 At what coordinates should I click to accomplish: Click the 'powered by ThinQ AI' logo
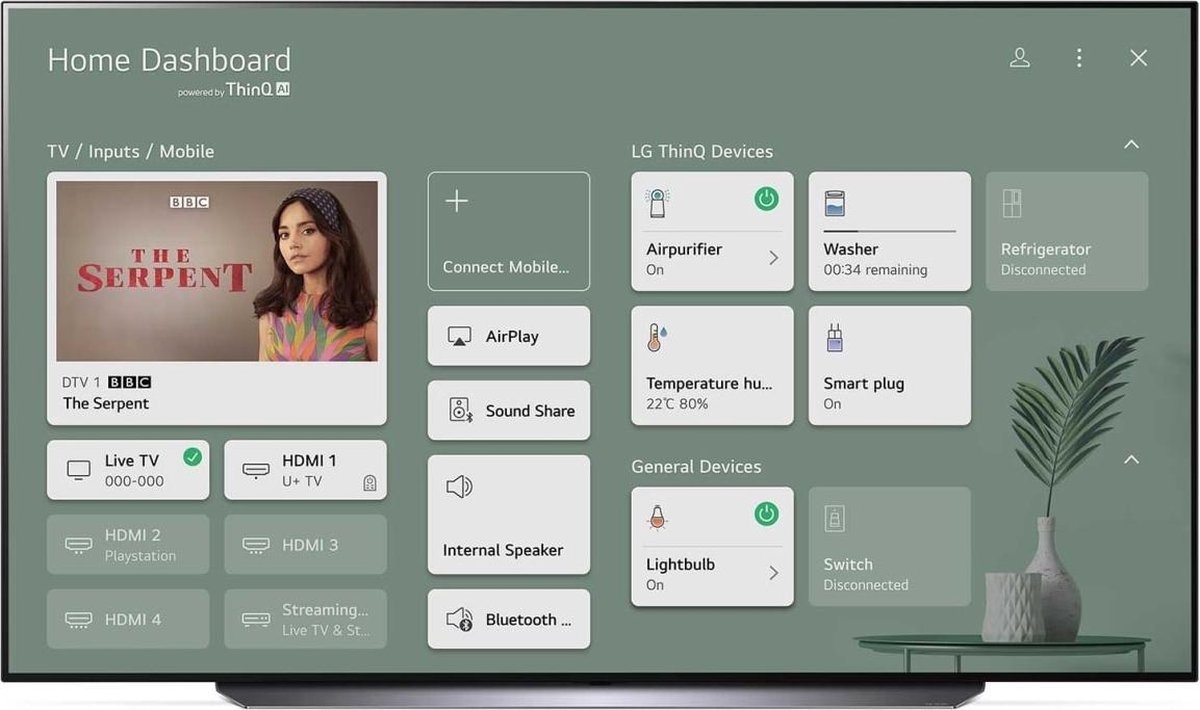point(234,90)
